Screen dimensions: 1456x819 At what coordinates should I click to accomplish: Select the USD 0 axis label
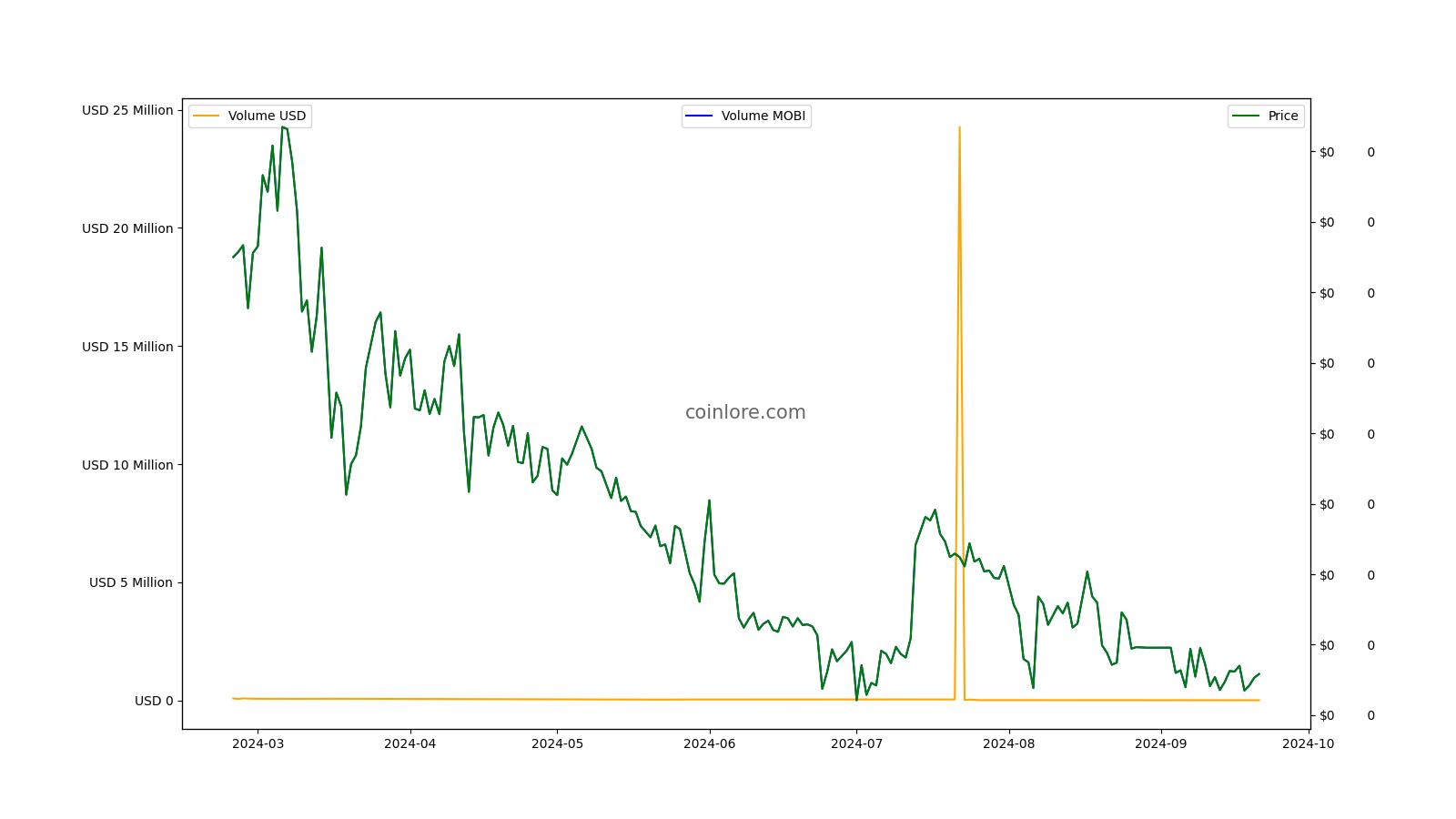(x=154, y=701)
